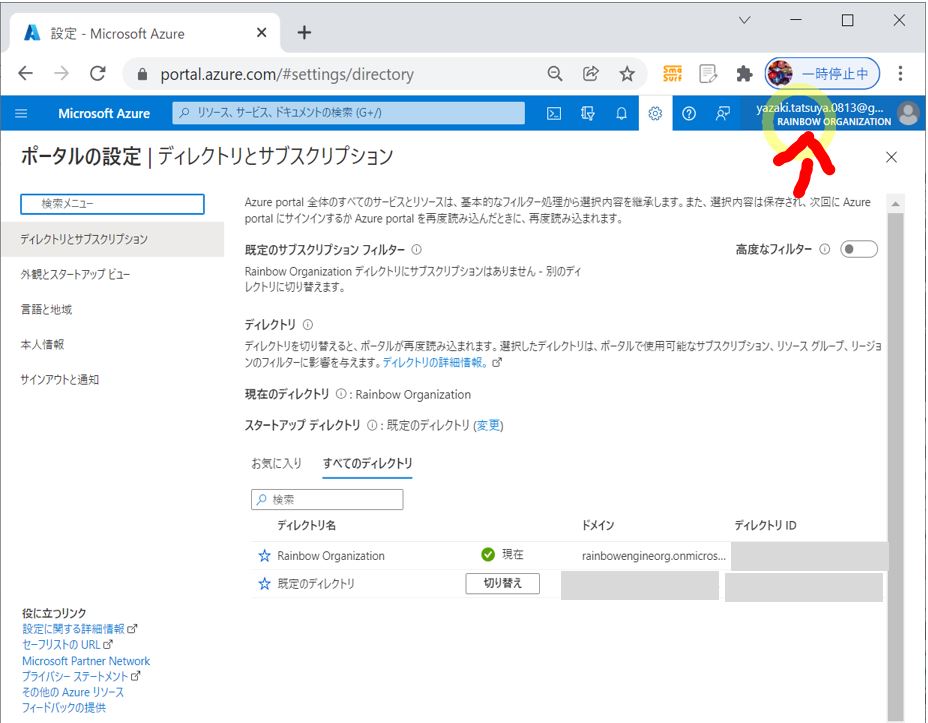Reload the Azure portal page

[x=98, y=73]
